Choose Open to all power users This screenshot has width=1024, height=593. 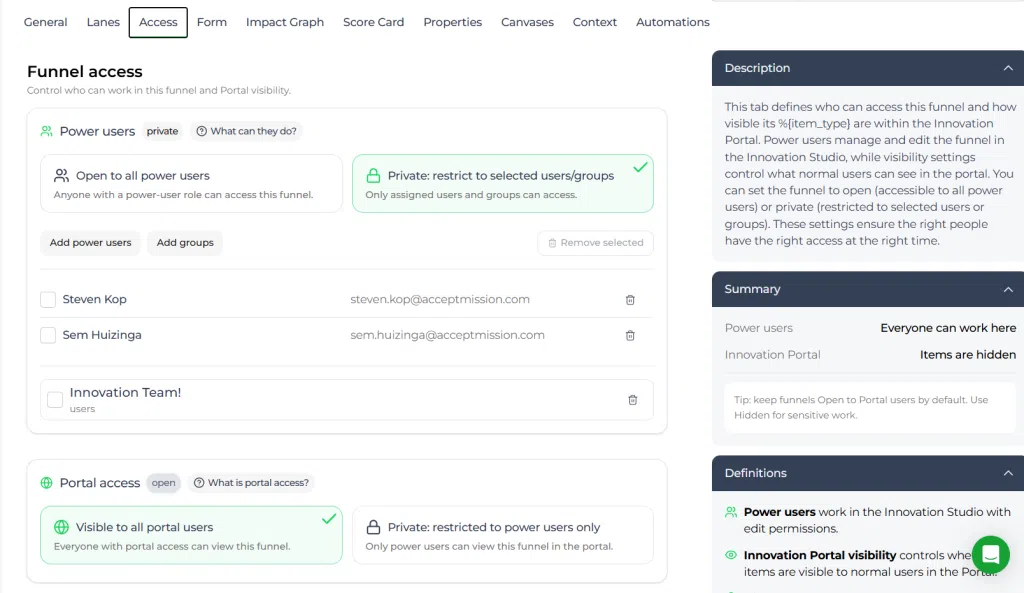(191, 184)
